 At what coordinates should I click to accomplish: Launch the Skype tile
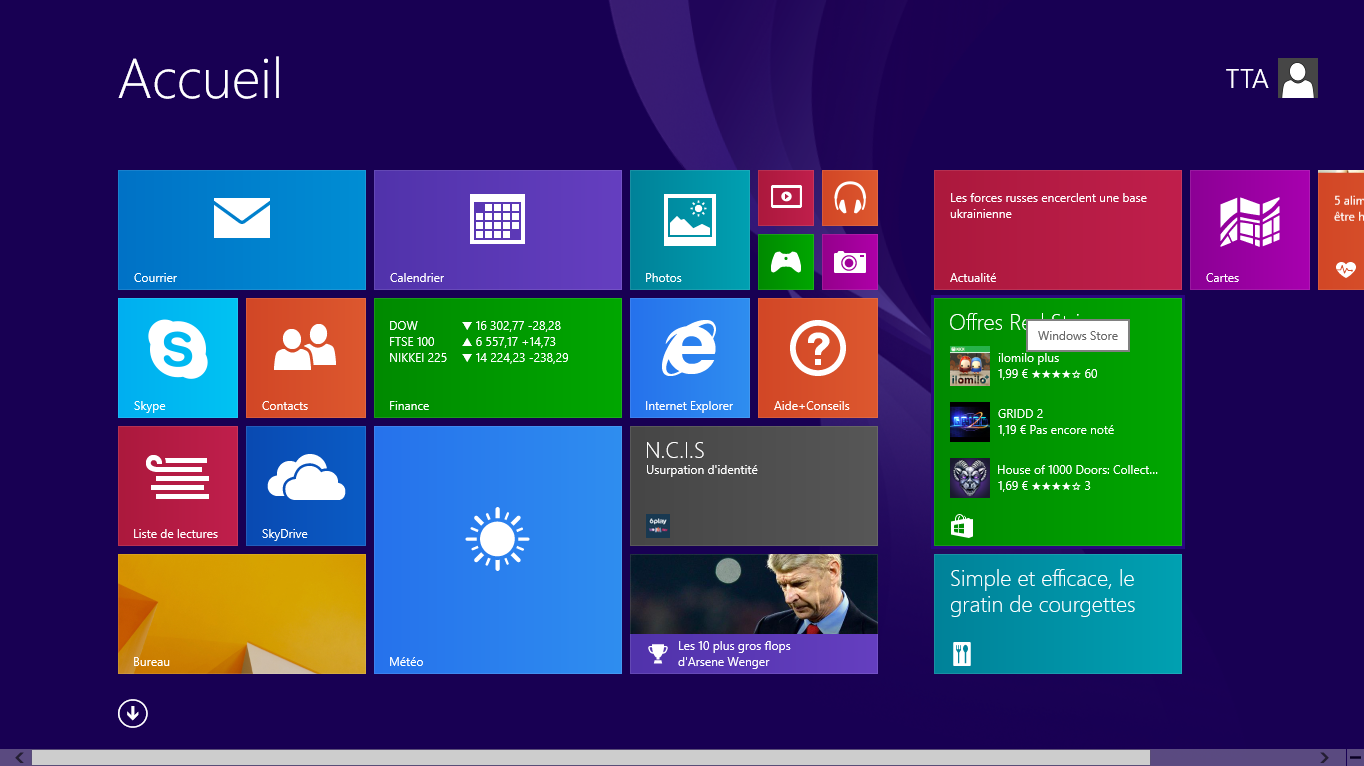pos(178,358)
